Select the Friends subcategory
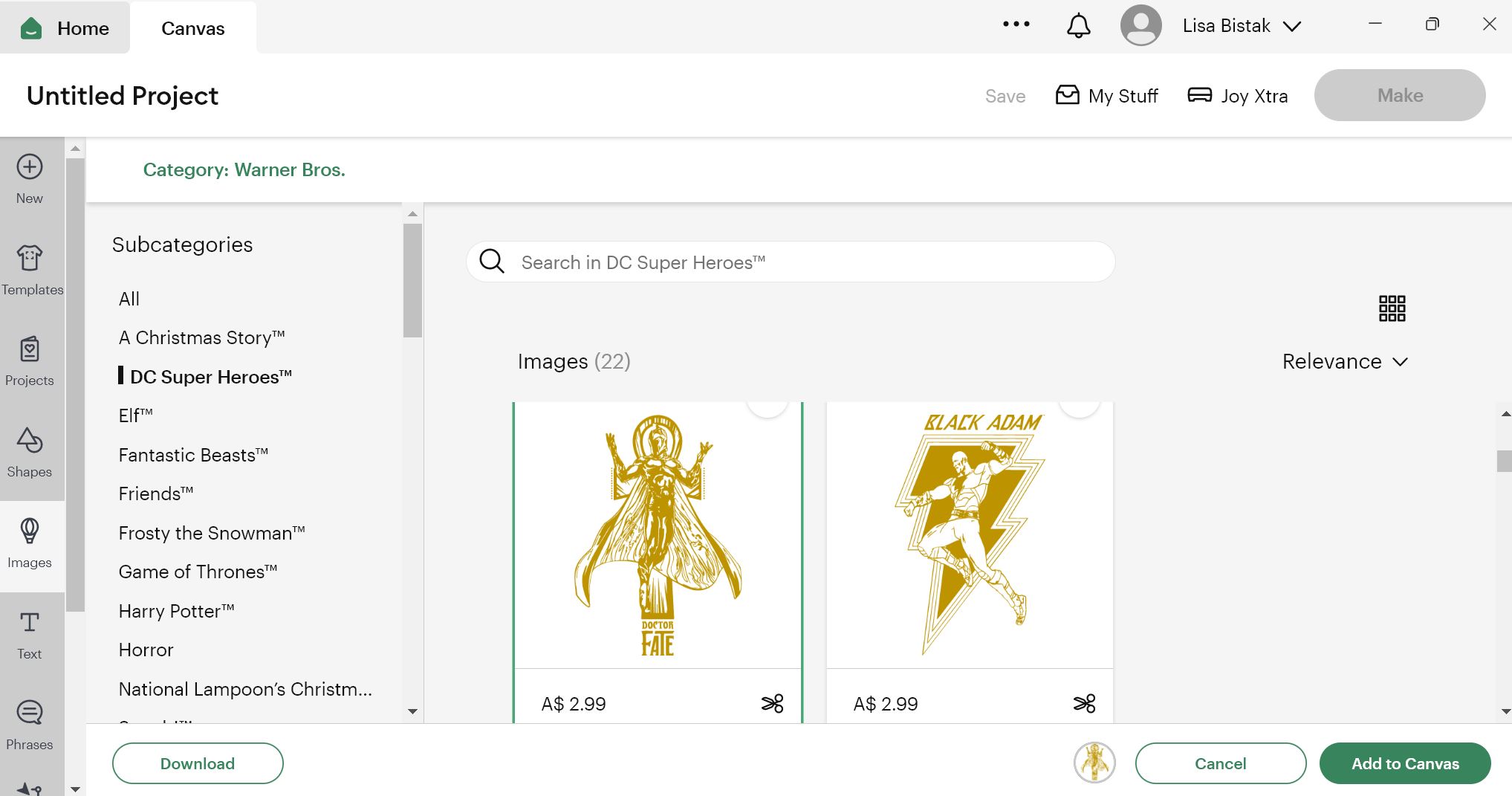Viewport: 1512px width, 796px height. [x=156, y=494]
